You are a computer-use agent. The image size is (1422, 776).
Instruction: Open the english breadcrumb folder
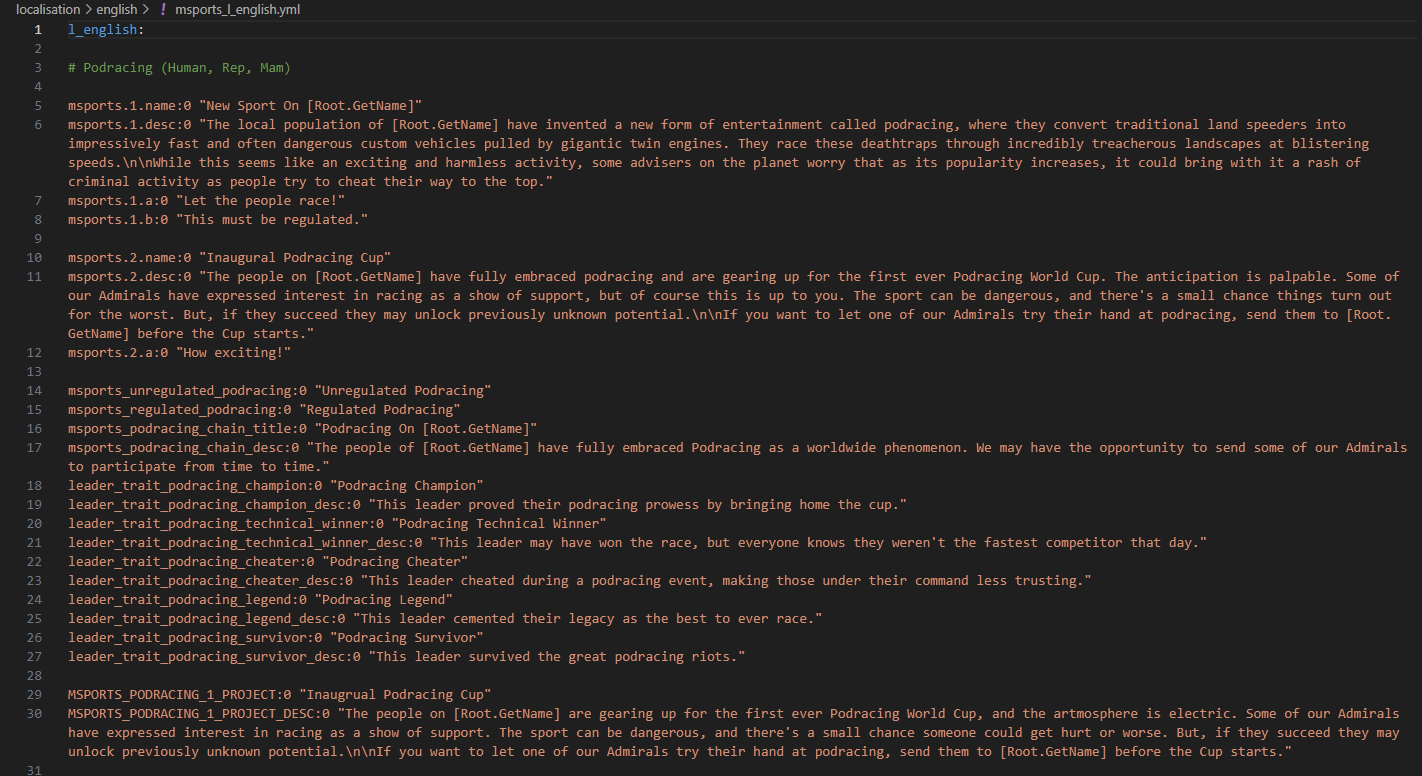(x=117, y=9)
